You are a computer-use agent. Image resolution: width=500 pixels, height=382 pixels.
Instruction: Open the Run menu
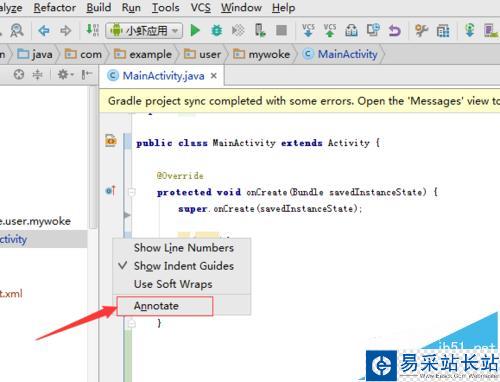point(131,7)
